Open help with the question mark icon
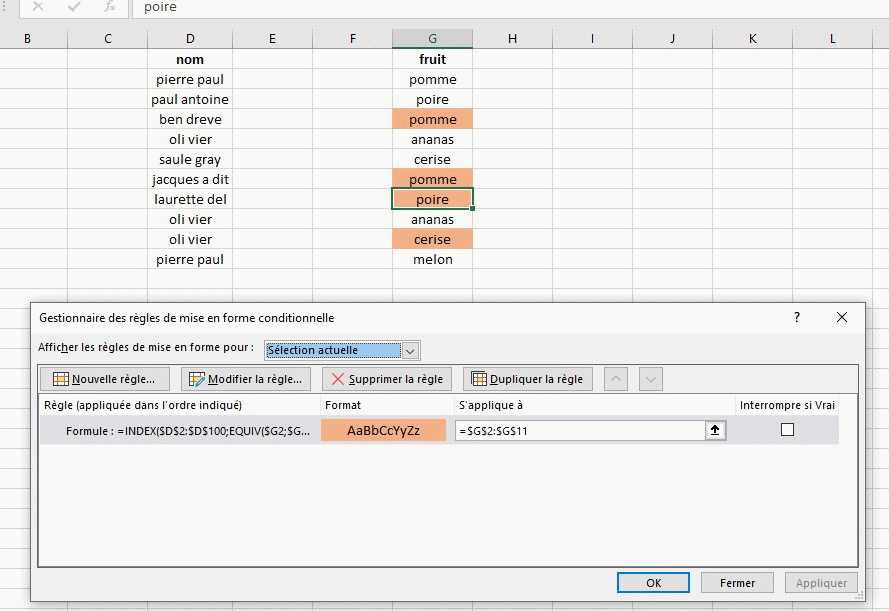889x611 pixels. (797, 317)
